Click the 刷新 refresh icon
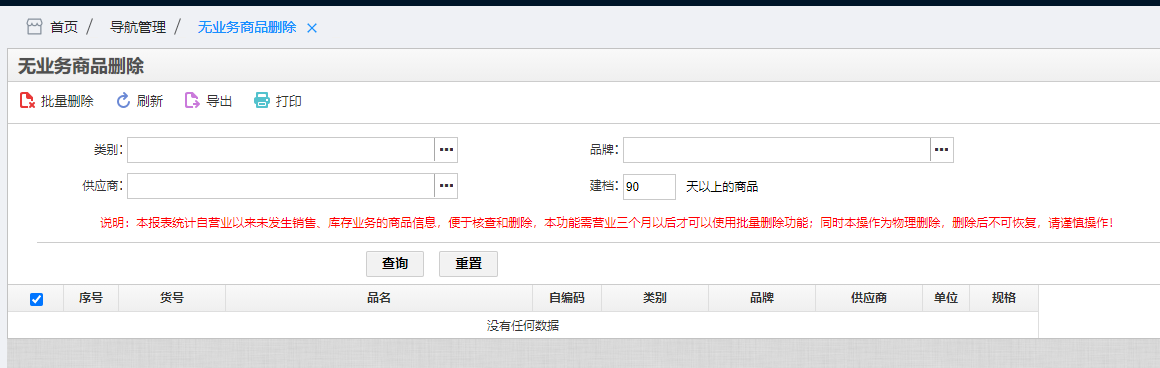Screen dimensions: 1160x368 (124, 101)
